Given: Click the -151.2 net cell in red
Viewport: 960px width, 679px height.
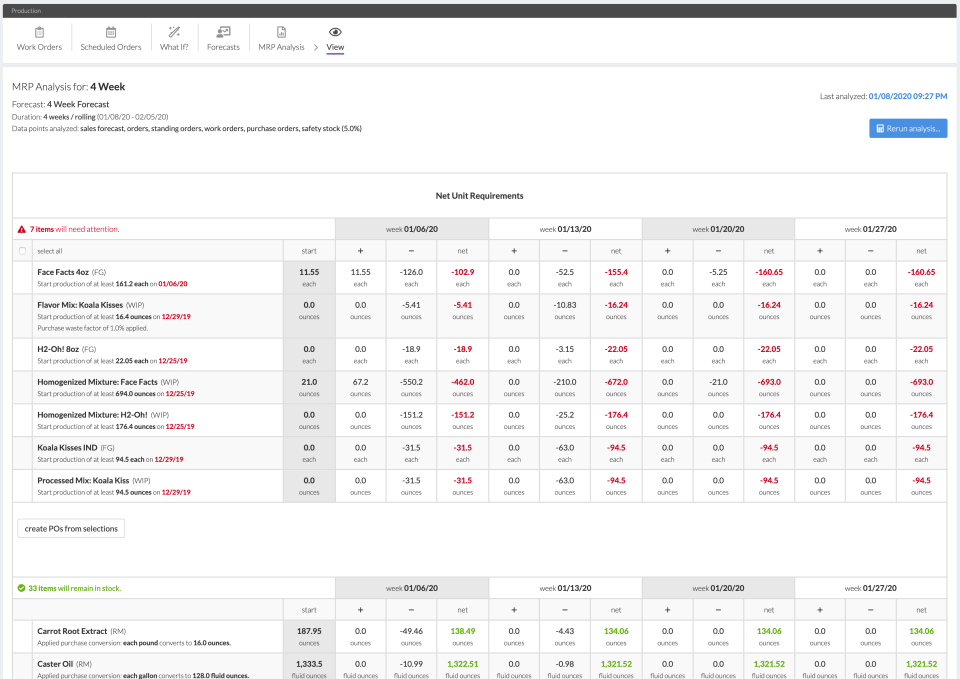Looking at the screenshot, I should point(462,415).
